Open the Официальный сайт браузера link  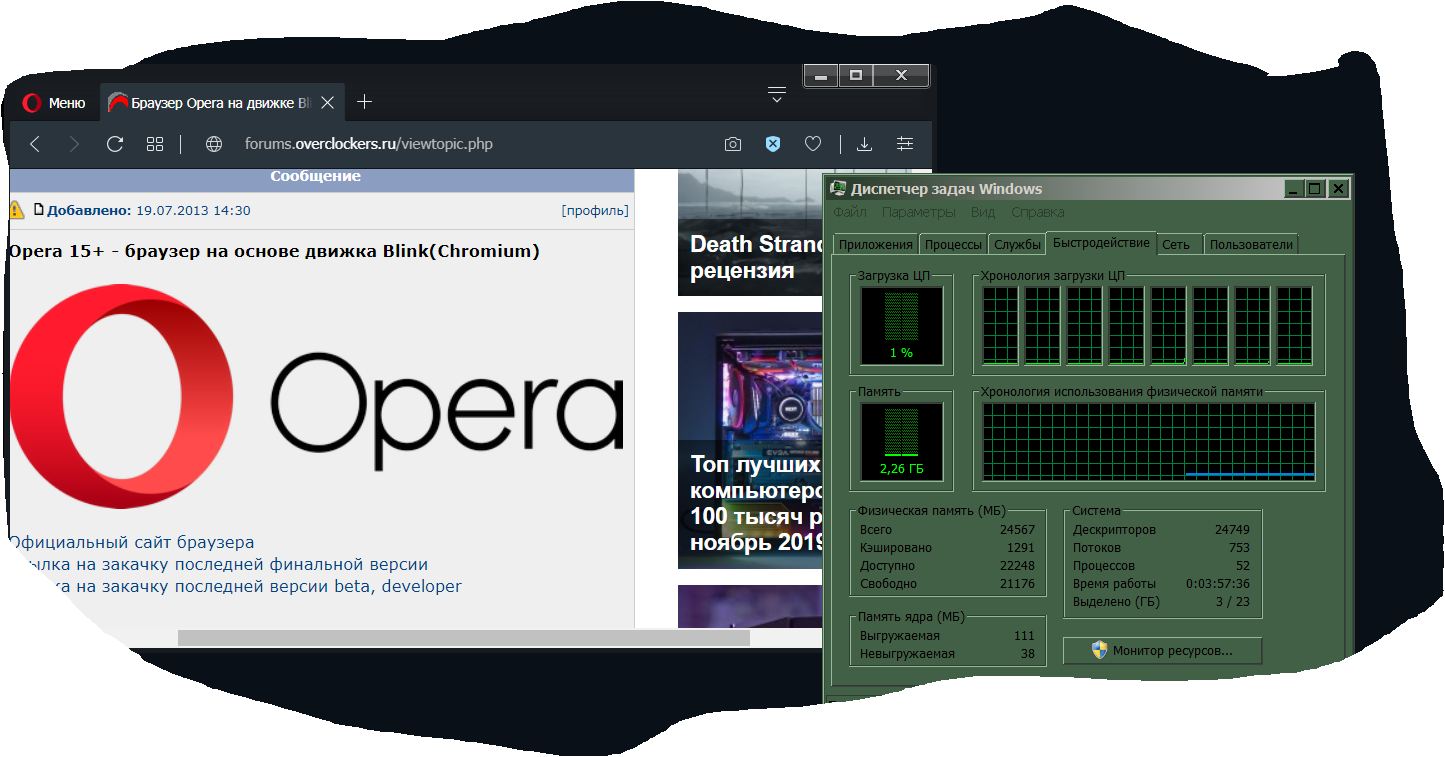[x=131, y=543]
